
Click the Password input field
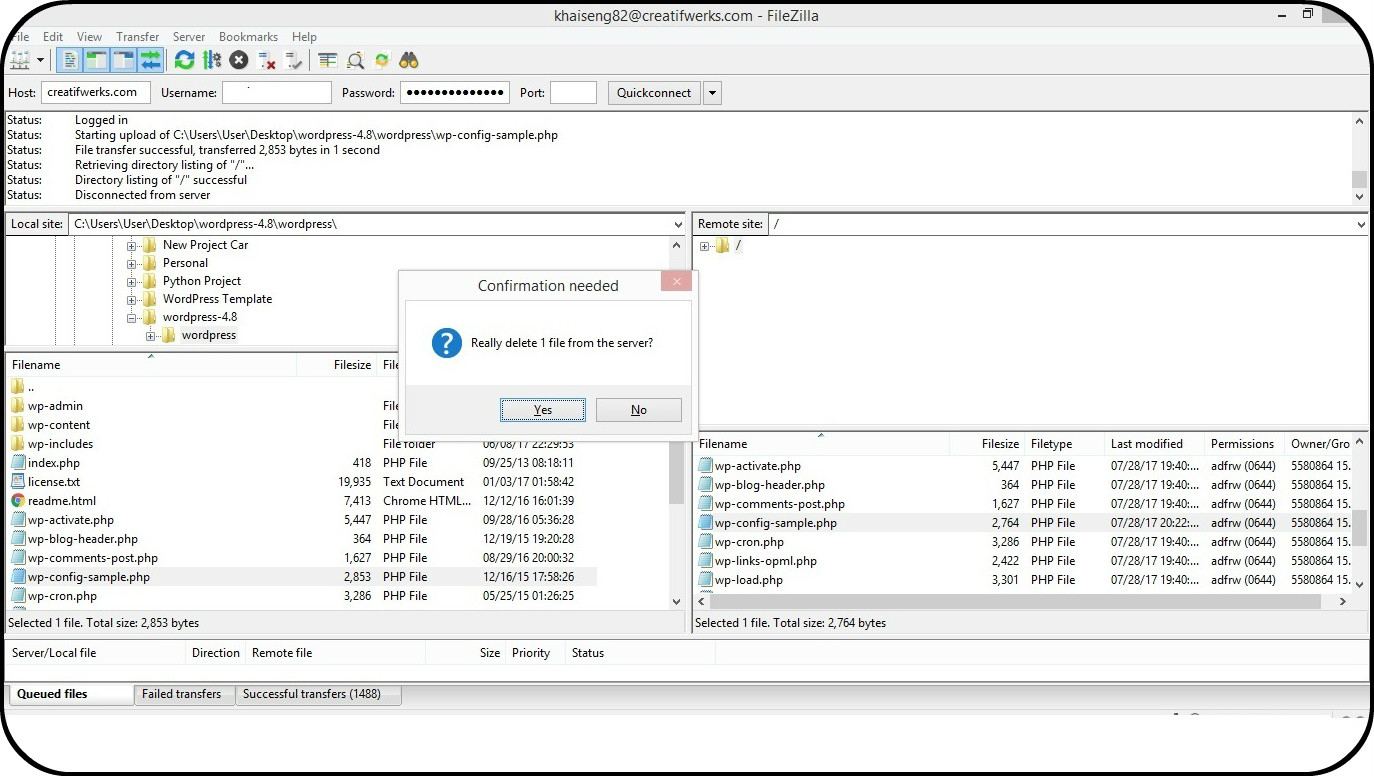click(x=455, y=92)
